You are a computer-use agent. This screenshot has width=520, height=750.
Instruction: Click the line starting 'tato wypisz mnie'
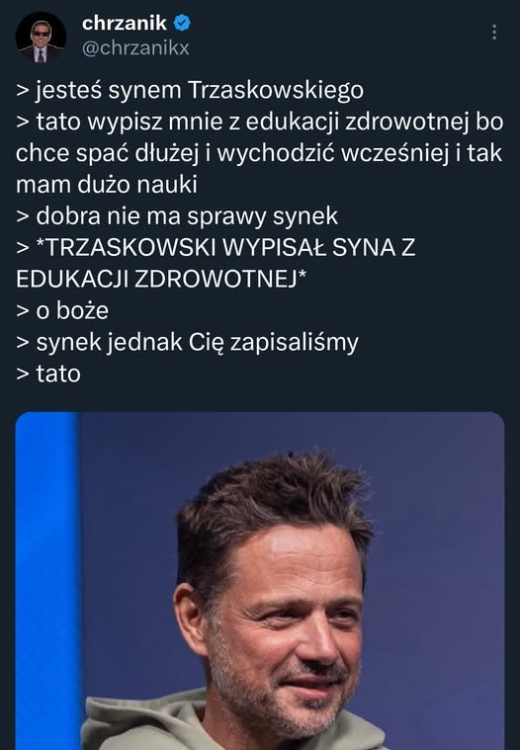(260, 122)
